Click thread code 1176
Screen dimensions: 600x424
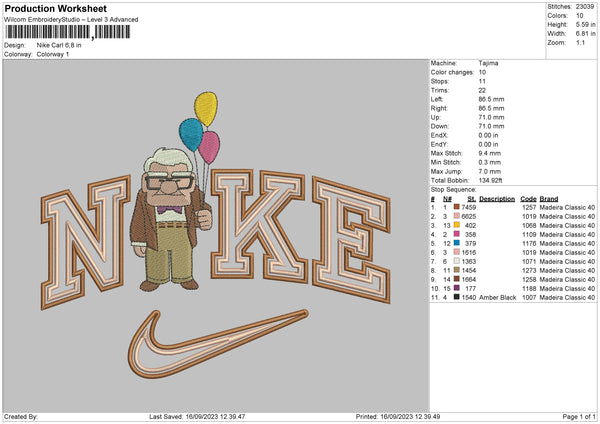pyautogui.click(x=529, y=243)
